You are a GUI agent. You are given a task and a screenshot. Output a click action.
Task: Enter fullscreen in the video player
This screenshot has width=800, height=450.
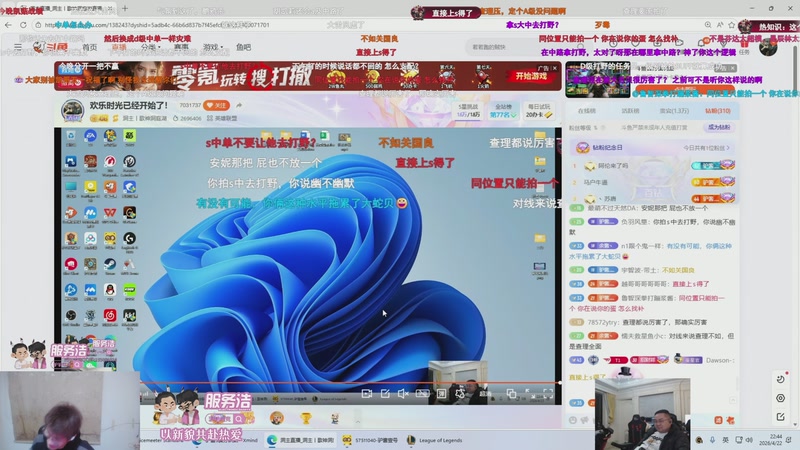[548, 393]
